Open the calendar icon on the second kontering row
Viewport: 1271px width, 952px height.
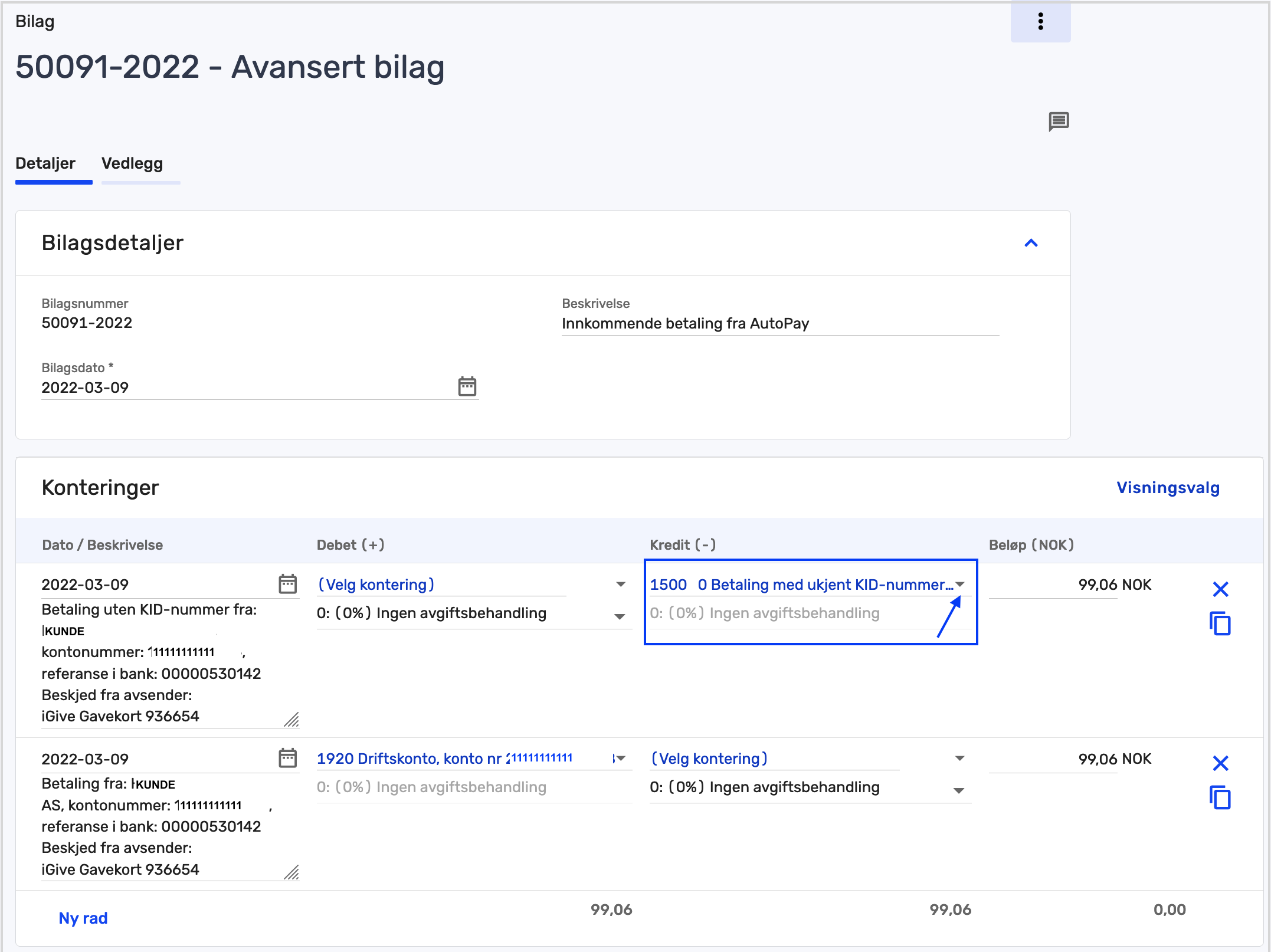coord(287,758)
